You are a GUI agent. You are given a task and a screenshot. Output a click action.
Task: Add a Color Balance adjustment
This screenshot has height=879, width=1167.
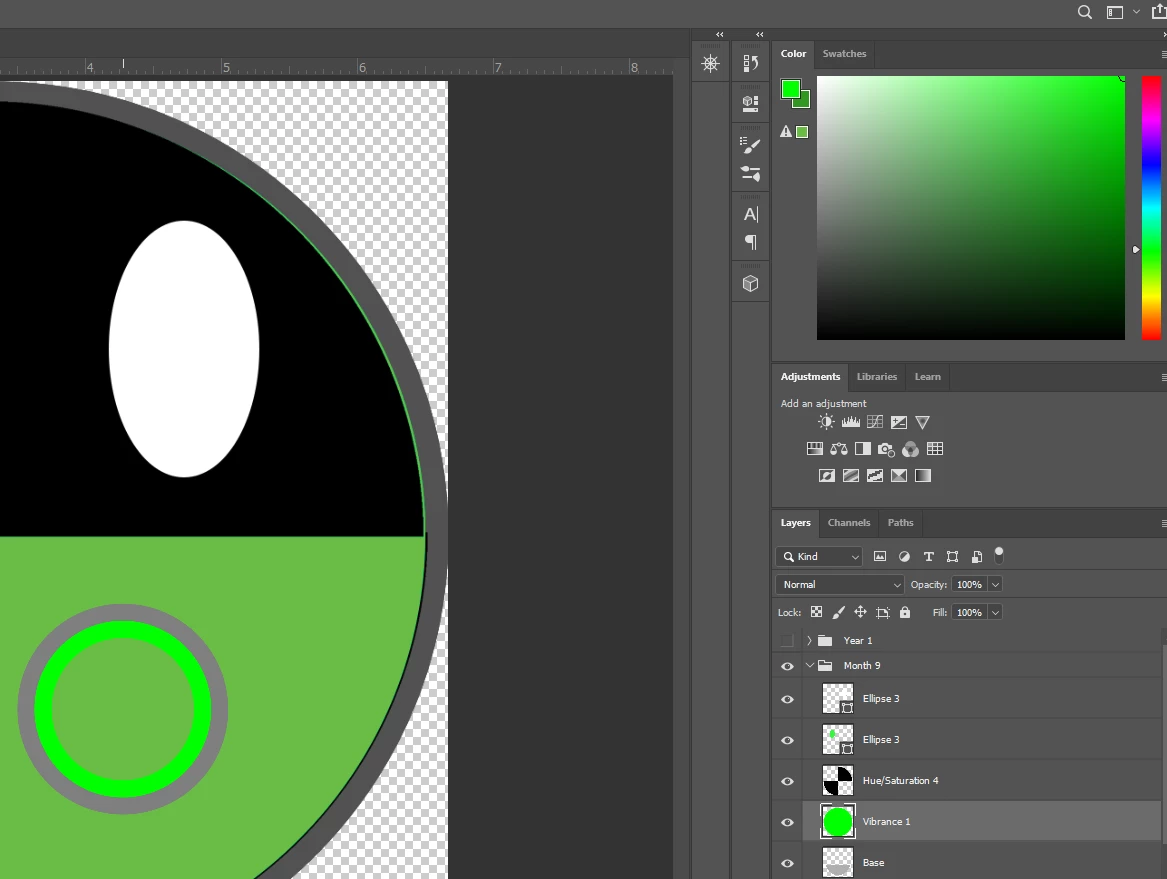(839, 449)
